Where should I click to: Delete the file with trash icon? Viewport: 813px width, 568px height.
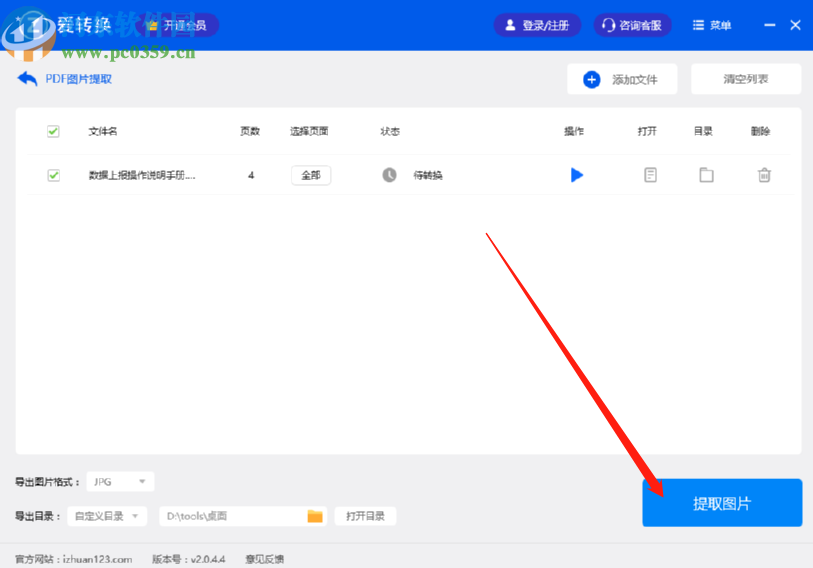(764, 175)
